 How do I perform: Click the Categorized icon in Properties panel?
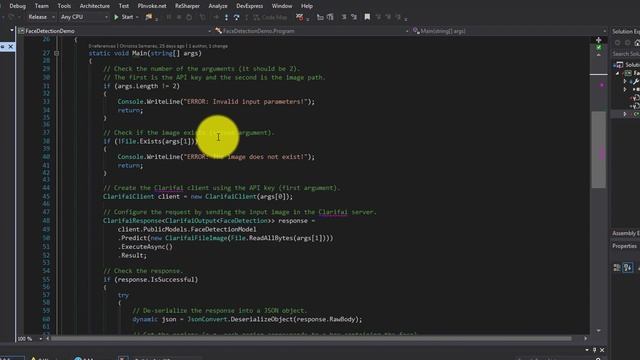(x=617, y=268)
